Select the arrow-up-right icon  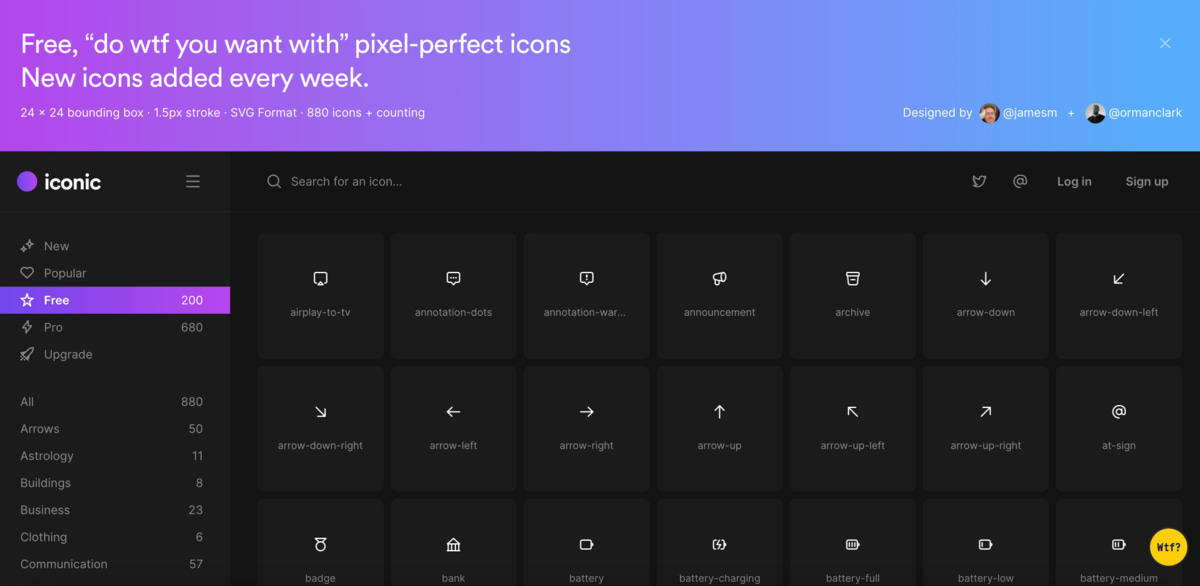[985, 428]
